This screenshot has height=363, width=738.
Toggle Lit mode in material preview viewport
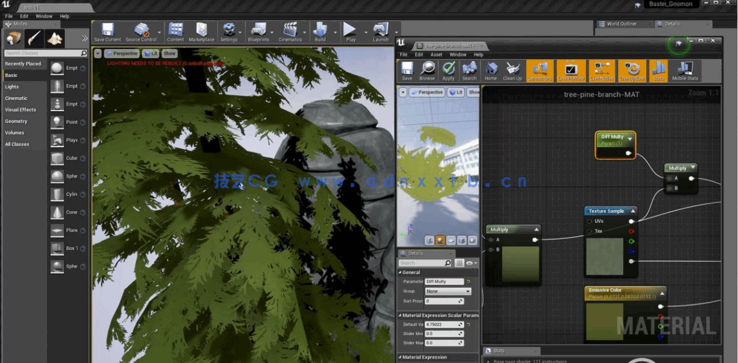pyautogui.click(x=456, y=92)
